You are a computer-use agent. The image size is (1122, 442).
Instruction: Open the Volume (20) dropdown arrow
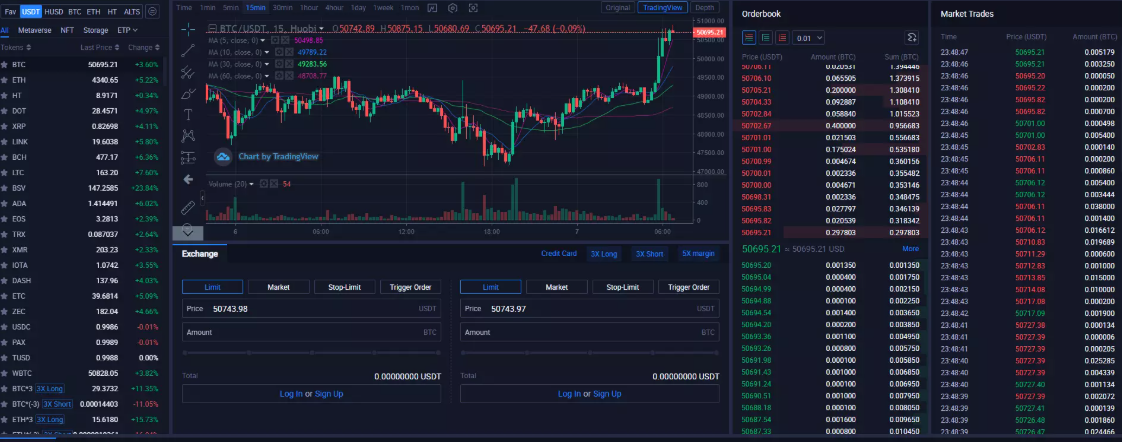click(x=252, y=184)
